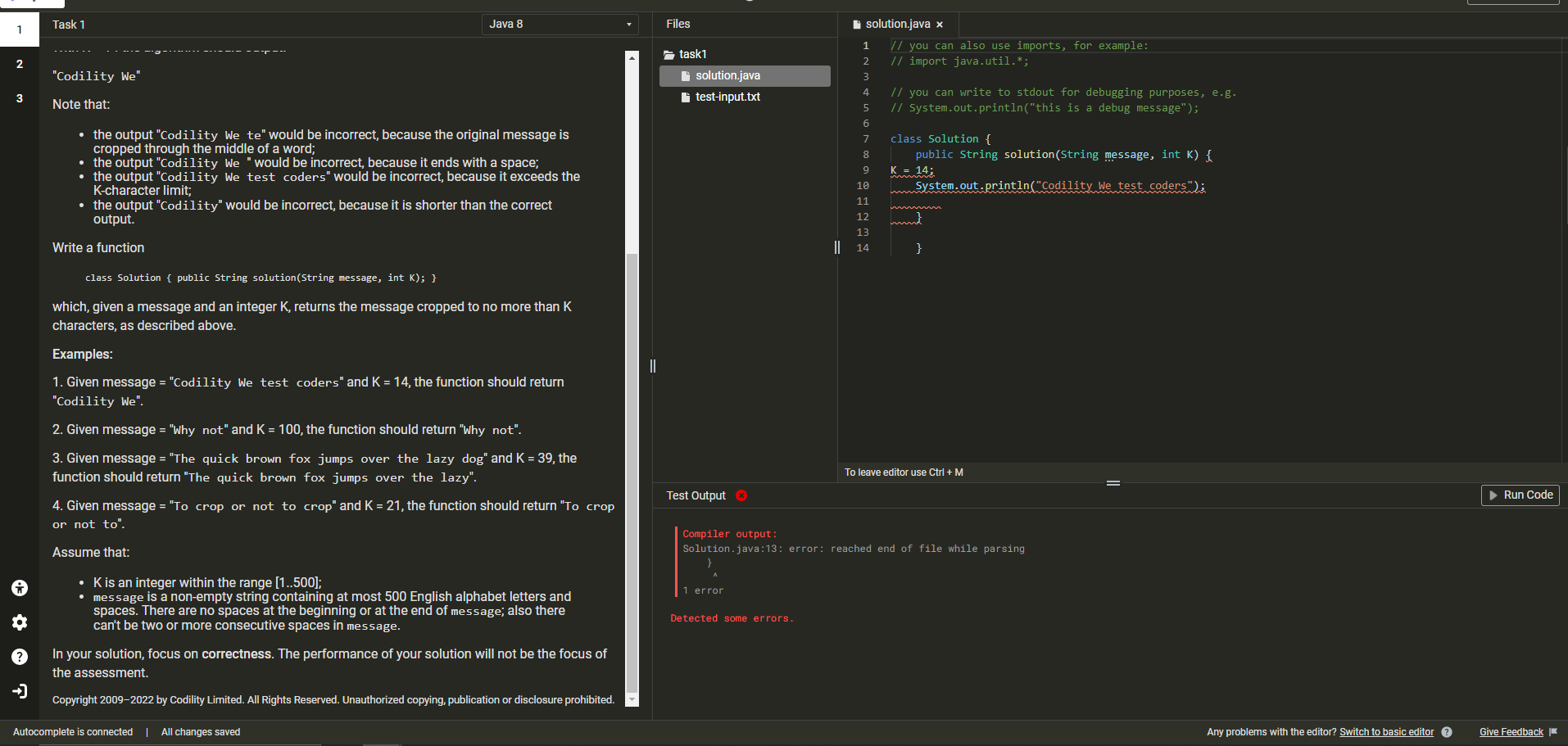Click the "K = 14;" code line
Viewport: 1568px width, 746px height.
click(x=912, y=170)
